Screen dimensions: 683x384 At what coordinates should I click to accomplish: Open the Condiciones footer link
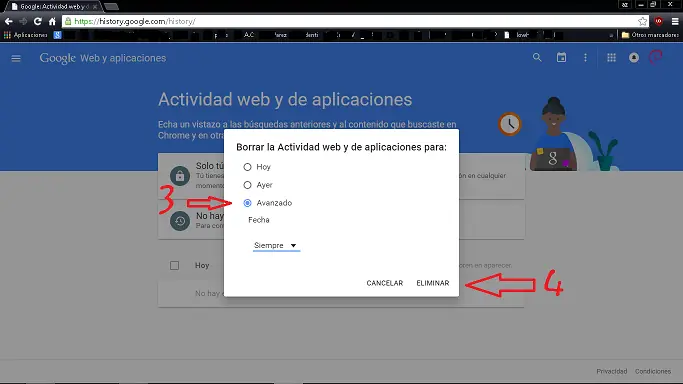tap(653, 371)
